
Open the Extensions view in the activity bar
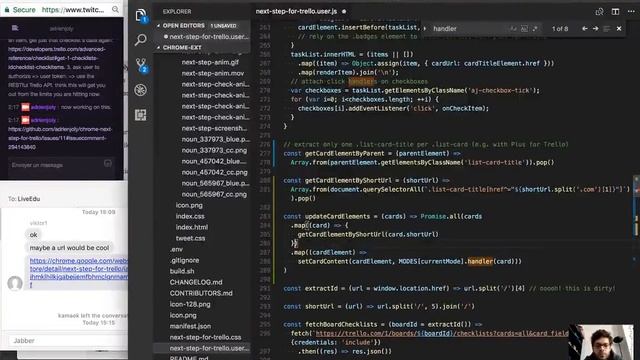pyautogui.click(x=141, y=115)
